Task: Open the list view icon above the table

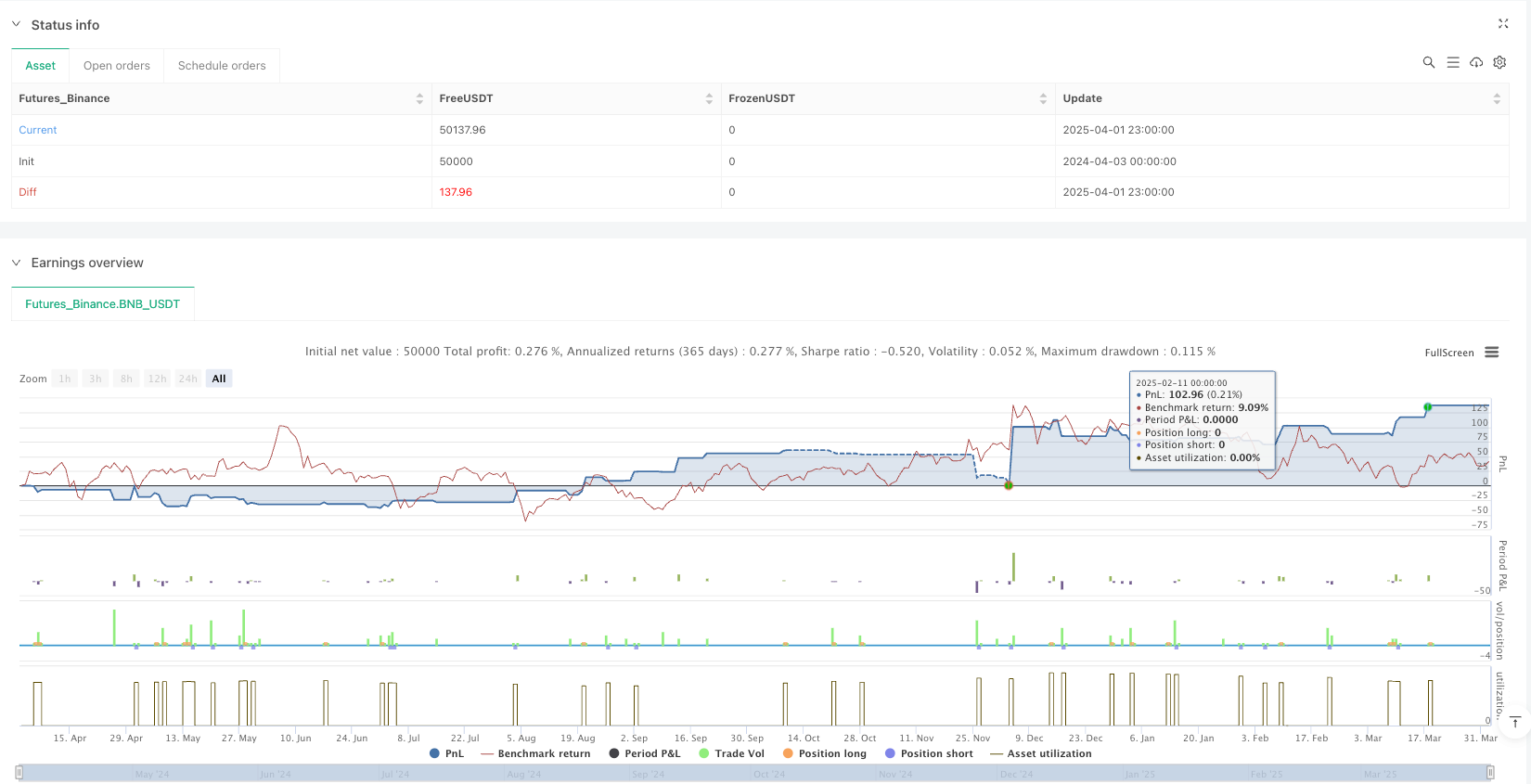Action: point(1453,62)
